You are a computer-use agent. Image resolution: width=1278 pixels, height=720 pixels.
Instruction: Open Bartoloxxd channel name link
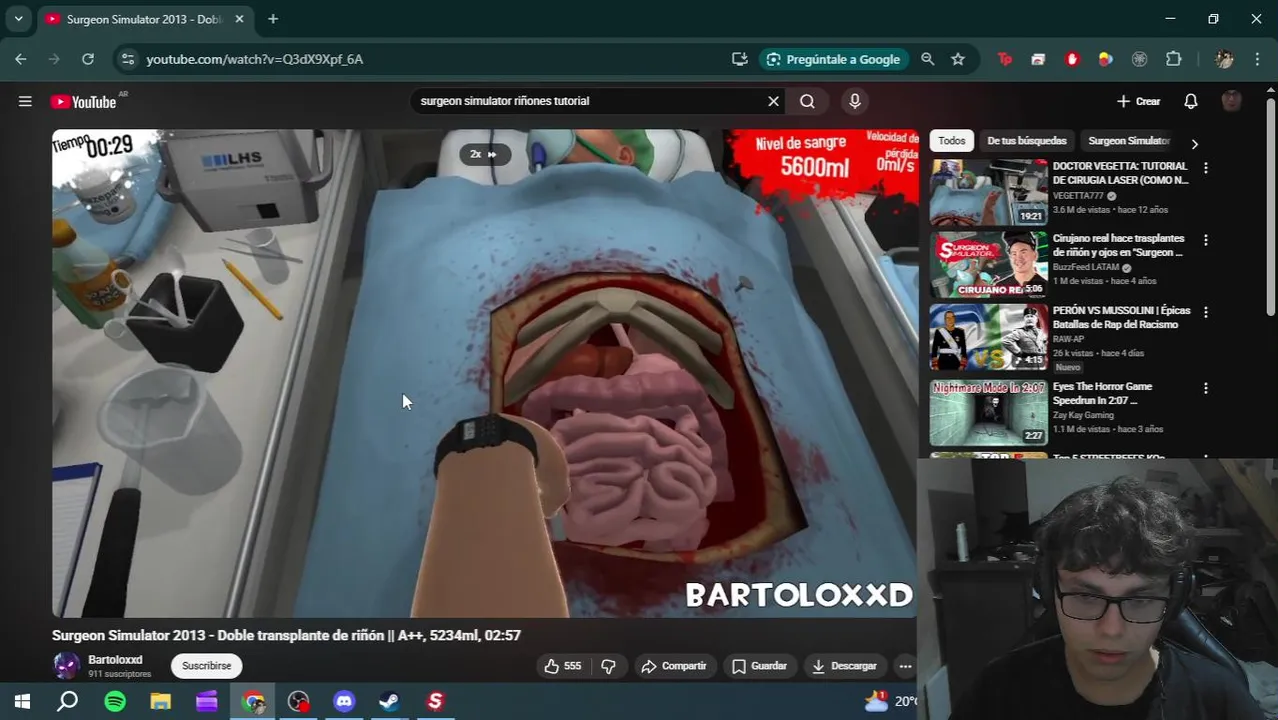115,660
